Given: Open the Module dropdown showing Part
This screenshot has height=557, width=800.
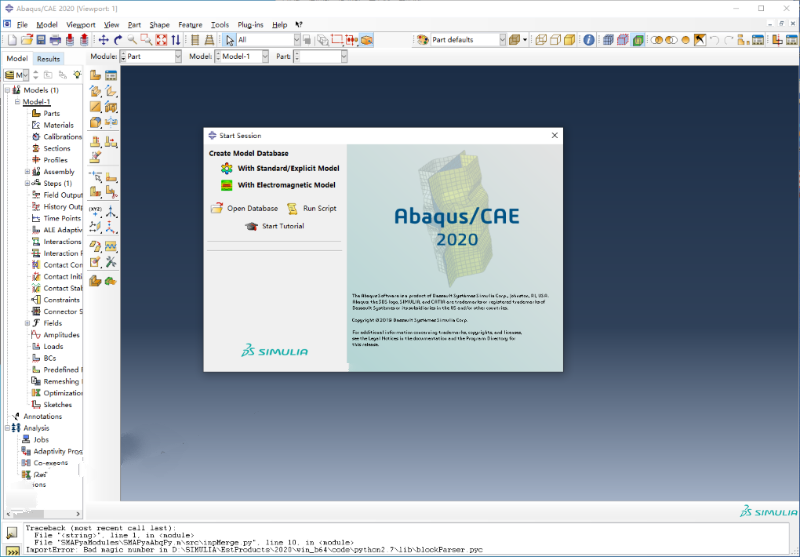Looking at the screenshot, I should pos(151,57).
